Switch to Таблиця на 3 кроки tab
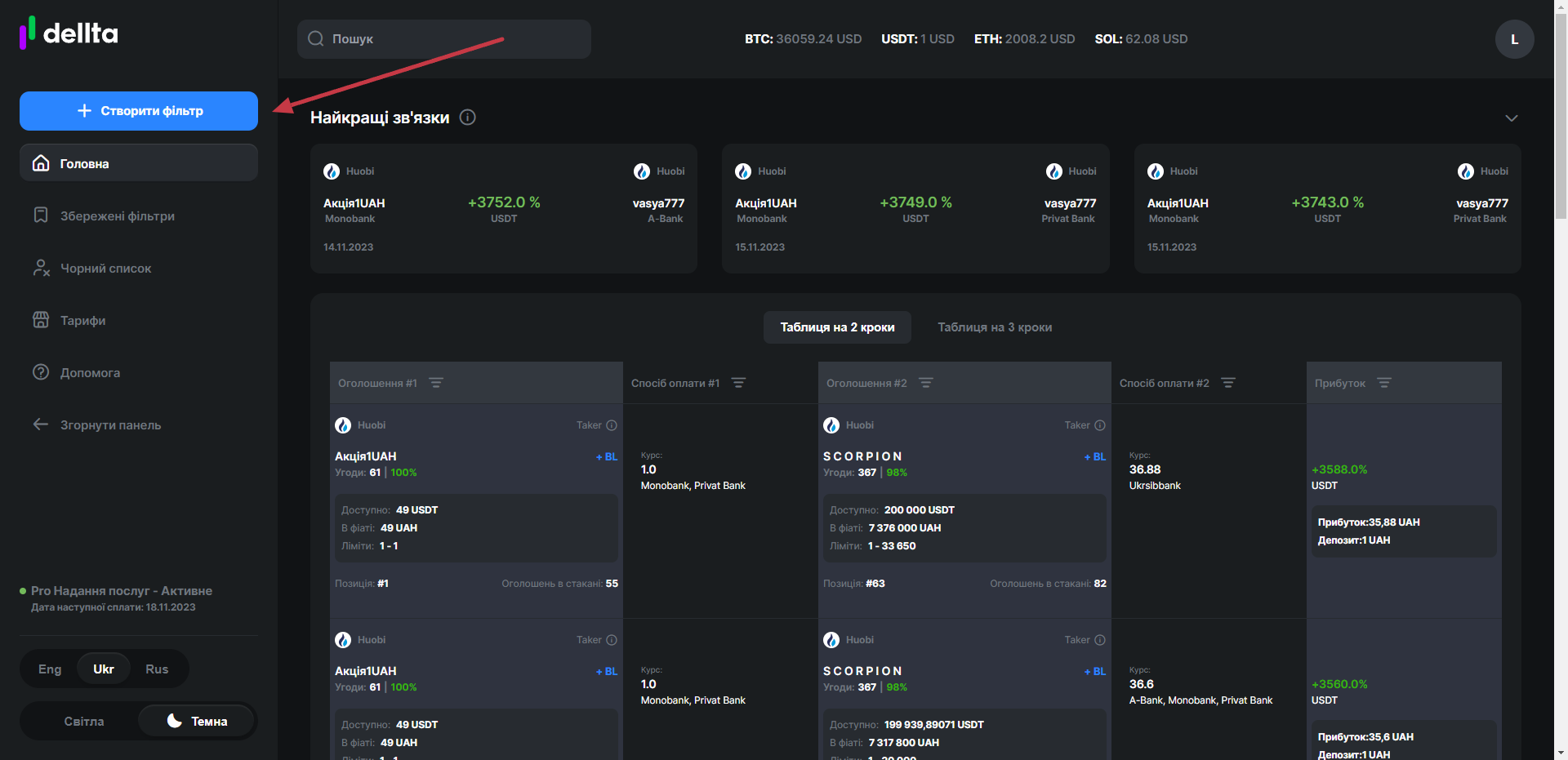Viewport: 1568px width, 760px height. click(x=994, y=327)
